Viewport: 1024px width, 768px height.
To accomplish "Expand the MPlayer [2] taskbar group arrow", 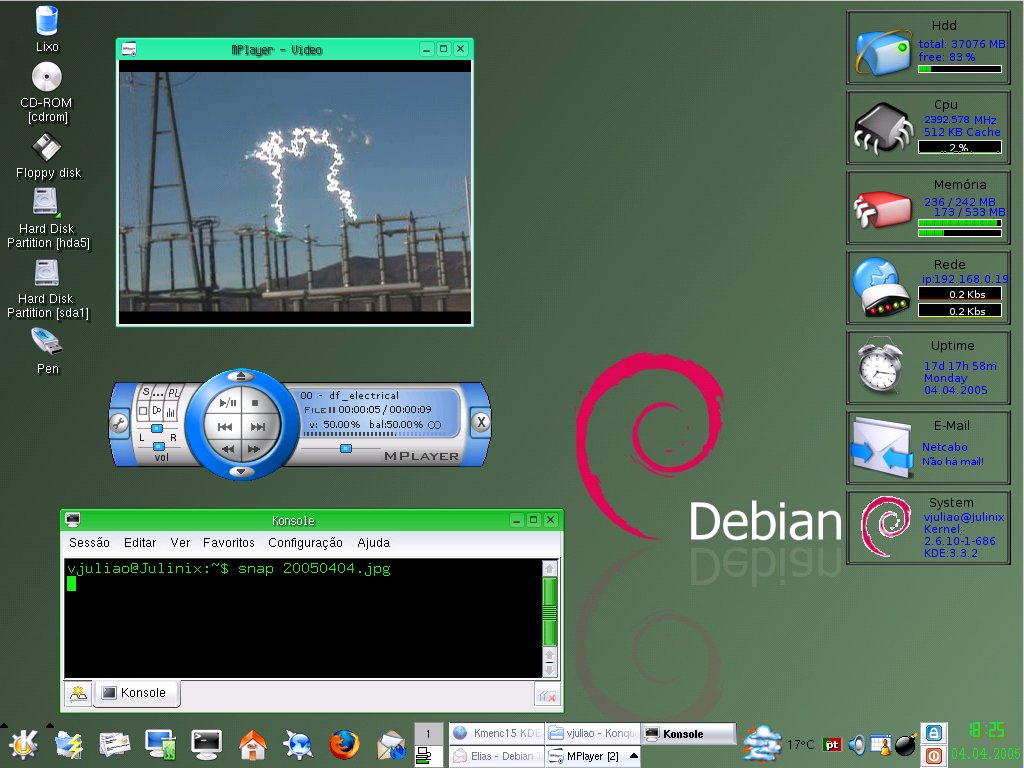I will [x=633, y=756].
